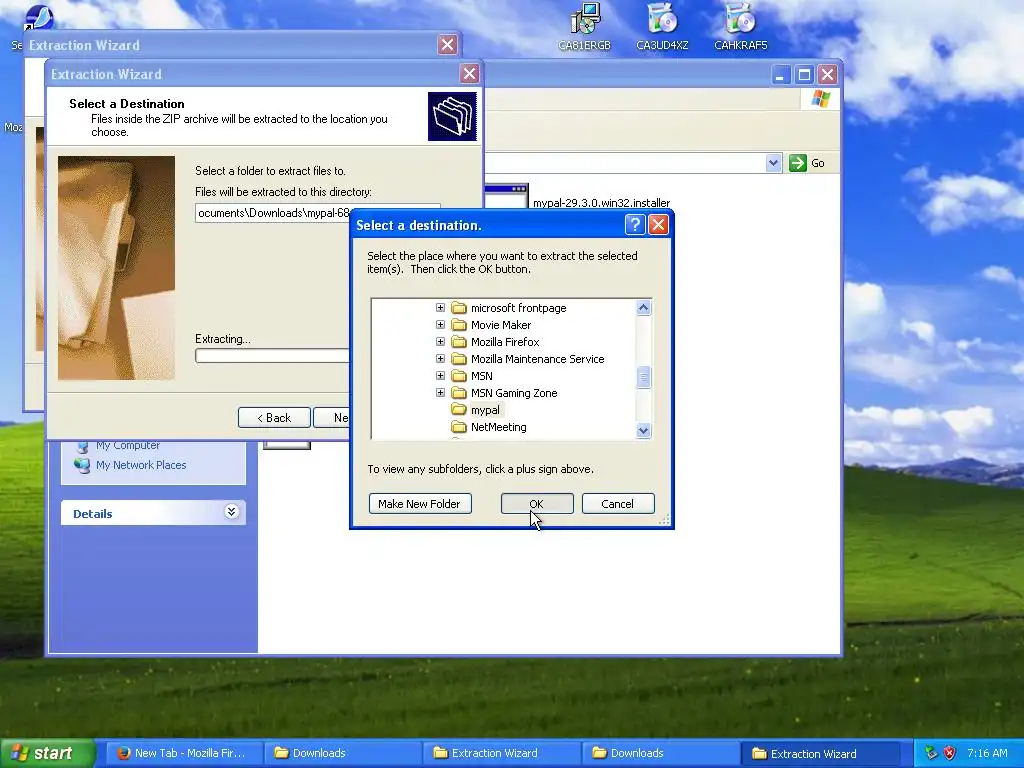The height and width of the screenshot is (768, 1024).
Task: Expand the microsoft frontpage tree node
Action: (x=440, y=308)
